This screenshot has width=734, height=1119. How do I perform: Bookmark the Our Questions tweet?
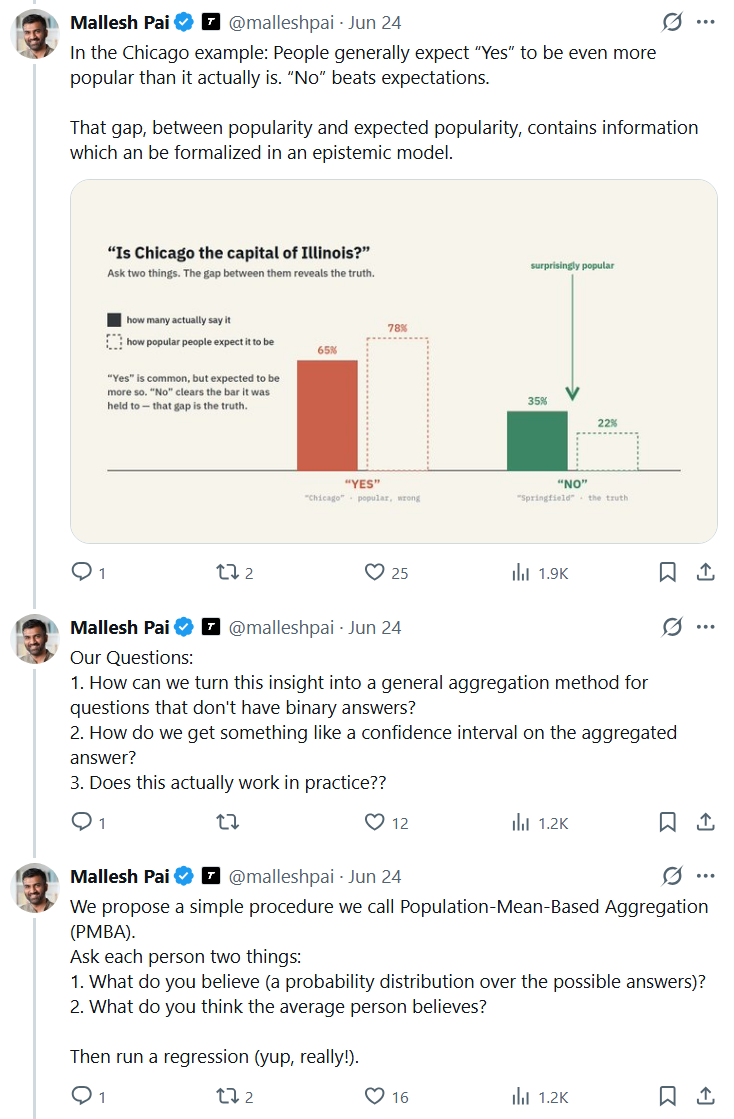click(x=667, y=822)
